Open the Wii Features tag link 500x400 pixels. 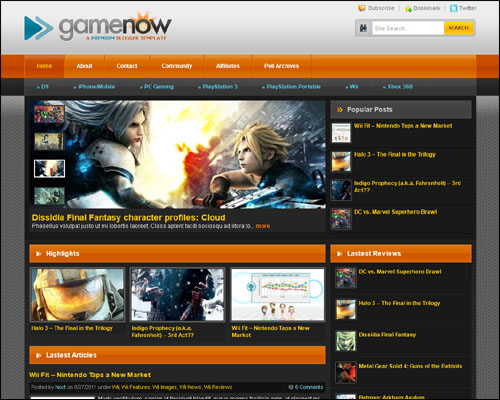[136, 387]
